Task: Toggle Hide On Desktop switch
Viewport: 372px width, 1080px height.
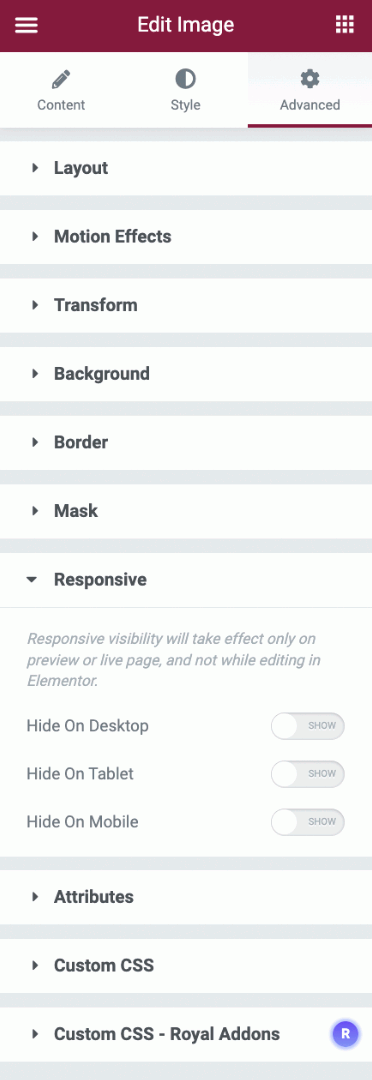Action: coord(307,726)
